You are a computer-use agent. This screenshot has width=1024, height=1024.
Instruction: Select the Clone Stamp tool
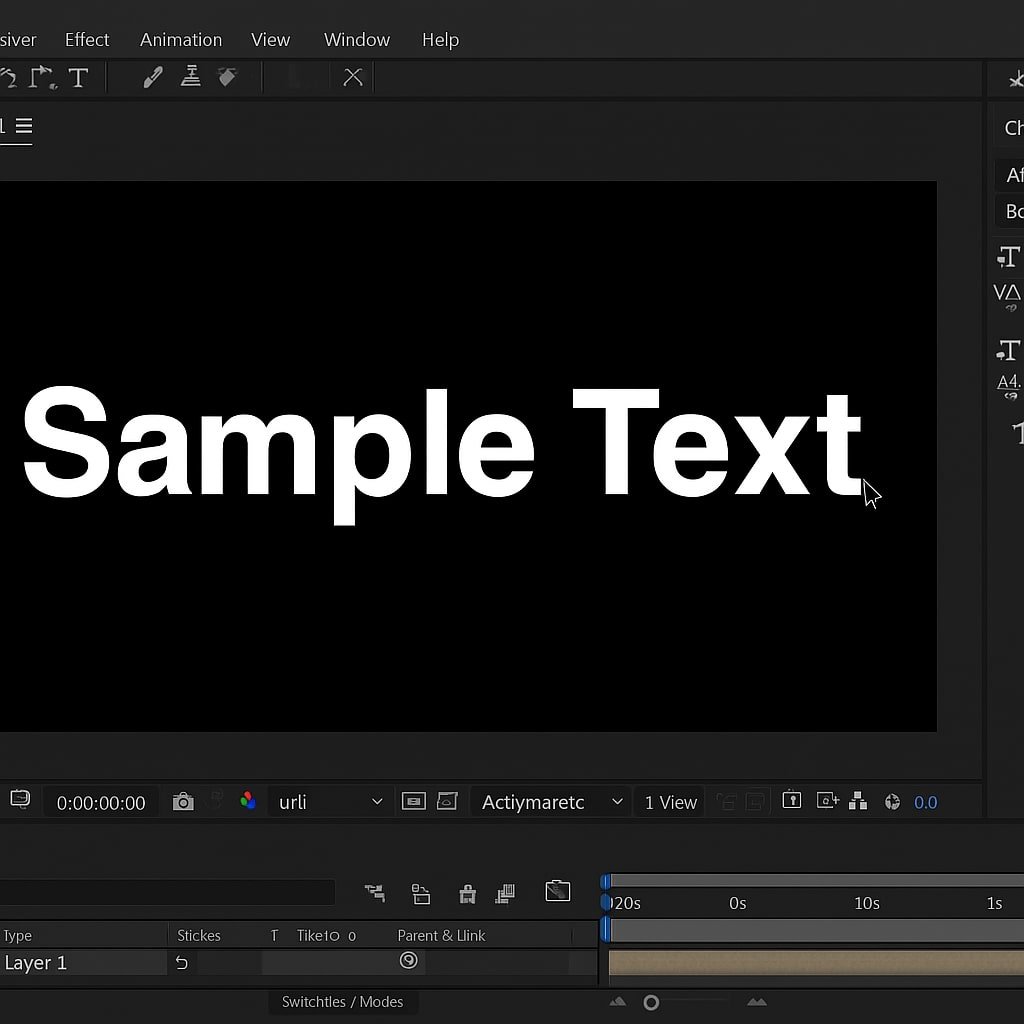[190, 78]
